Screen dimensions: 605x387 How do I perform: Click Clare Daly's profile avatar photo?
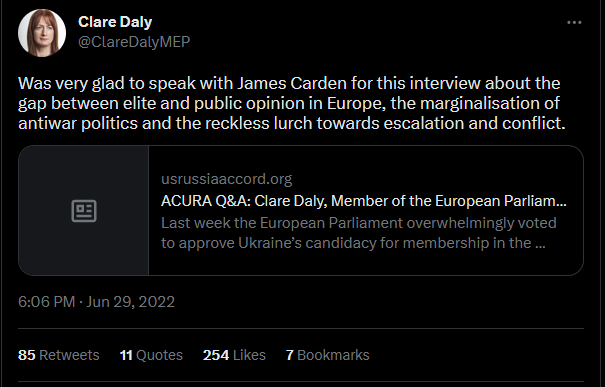[42, 33]
